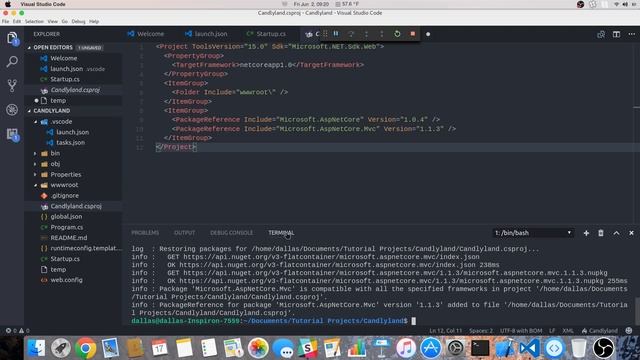Add a new terminal
Viewport: 640px width, 360px height.
[x=586, y=233]
